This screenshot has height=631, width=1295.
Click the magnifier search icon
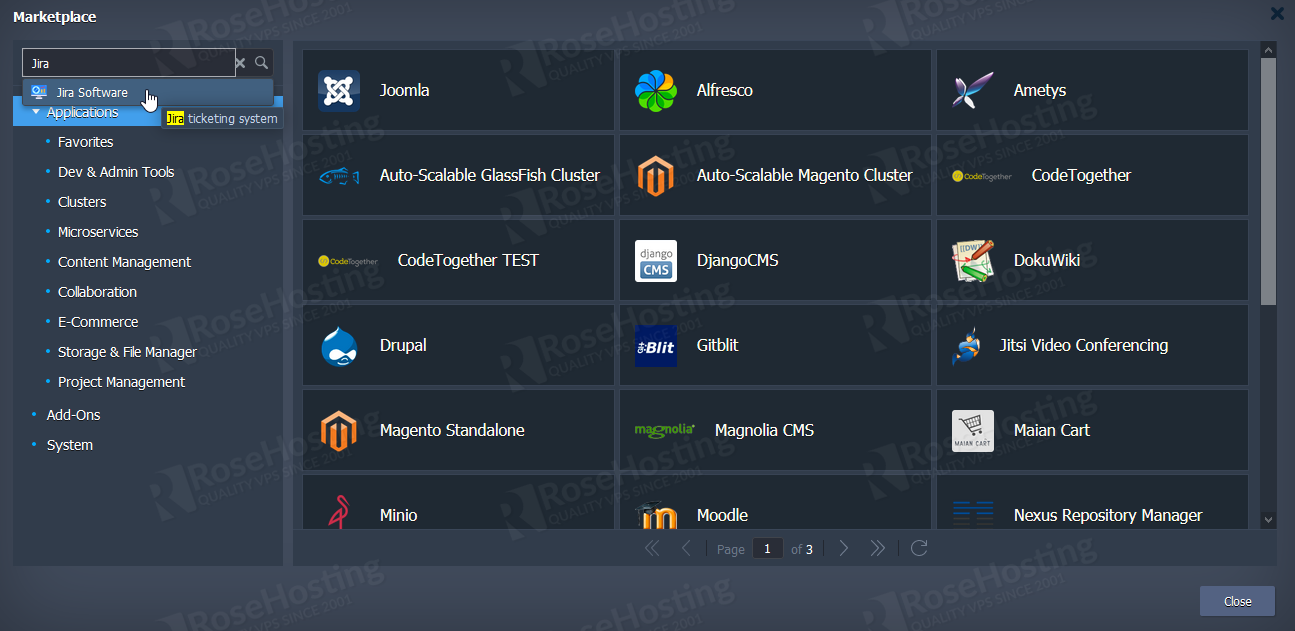point(261,63)
